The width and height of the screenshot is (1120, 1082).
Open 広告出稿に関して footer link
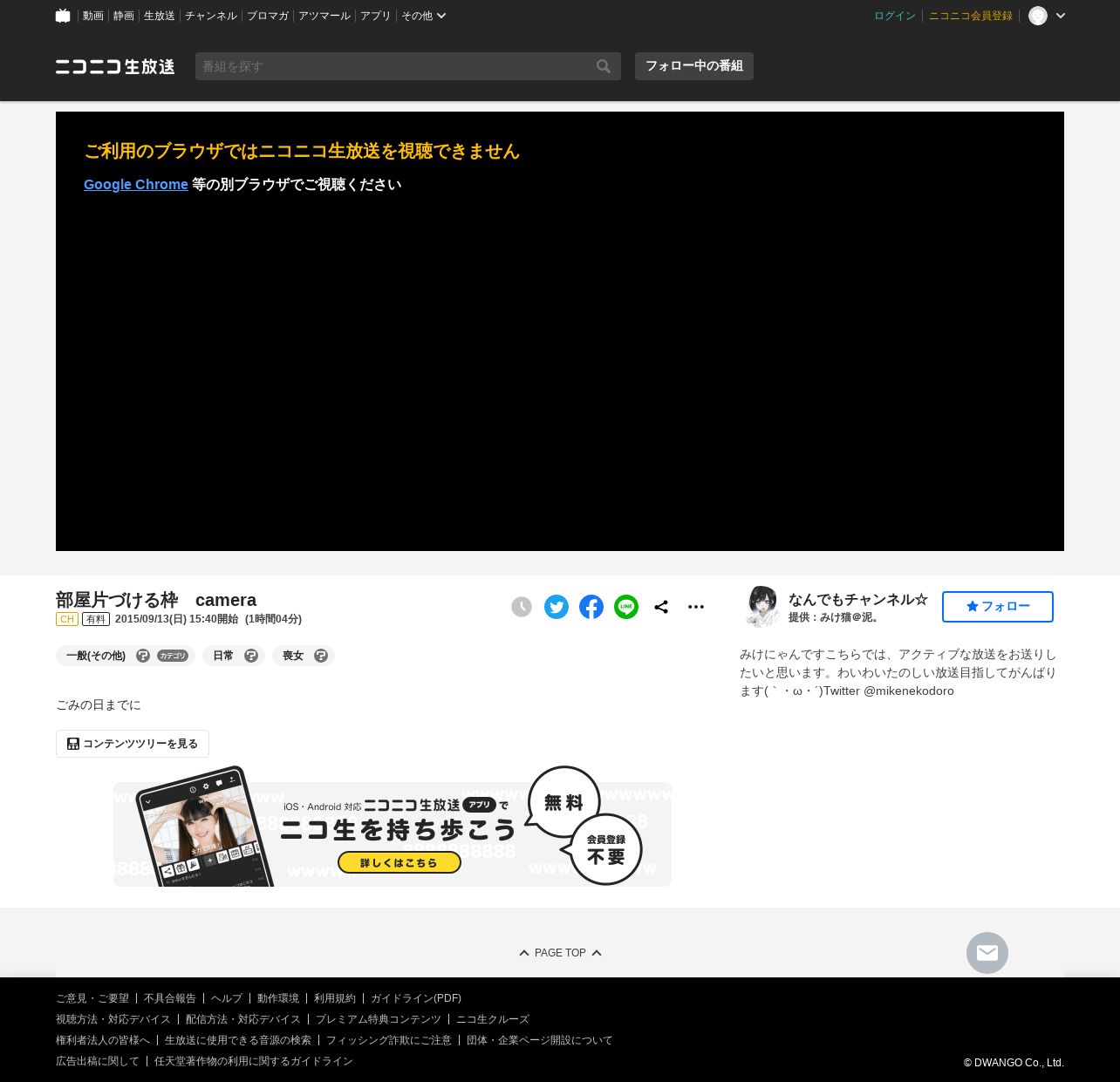98,1061
